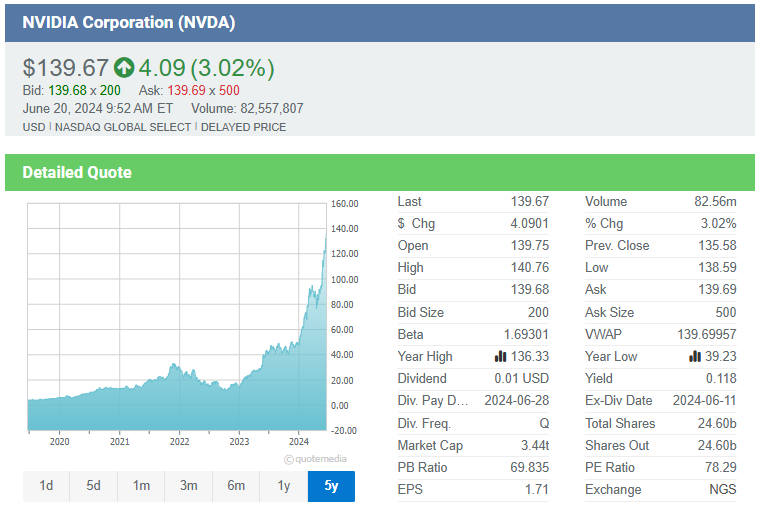The width and height of the screenshot is (761, 517).
Task: Click the 160.00 price axis label
Action: click(x=345, y=204)
